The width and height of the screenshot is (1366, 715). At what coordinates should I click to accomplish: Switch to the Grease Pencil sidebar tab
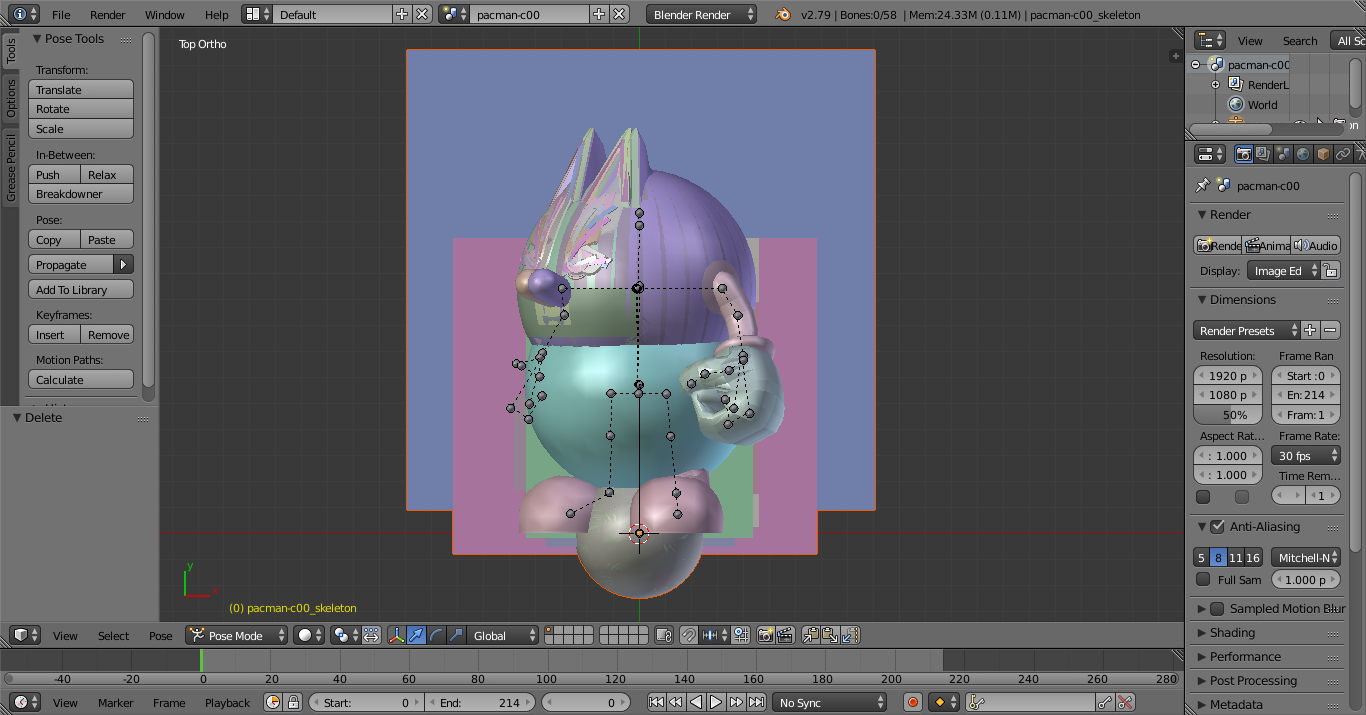[11, 169]
